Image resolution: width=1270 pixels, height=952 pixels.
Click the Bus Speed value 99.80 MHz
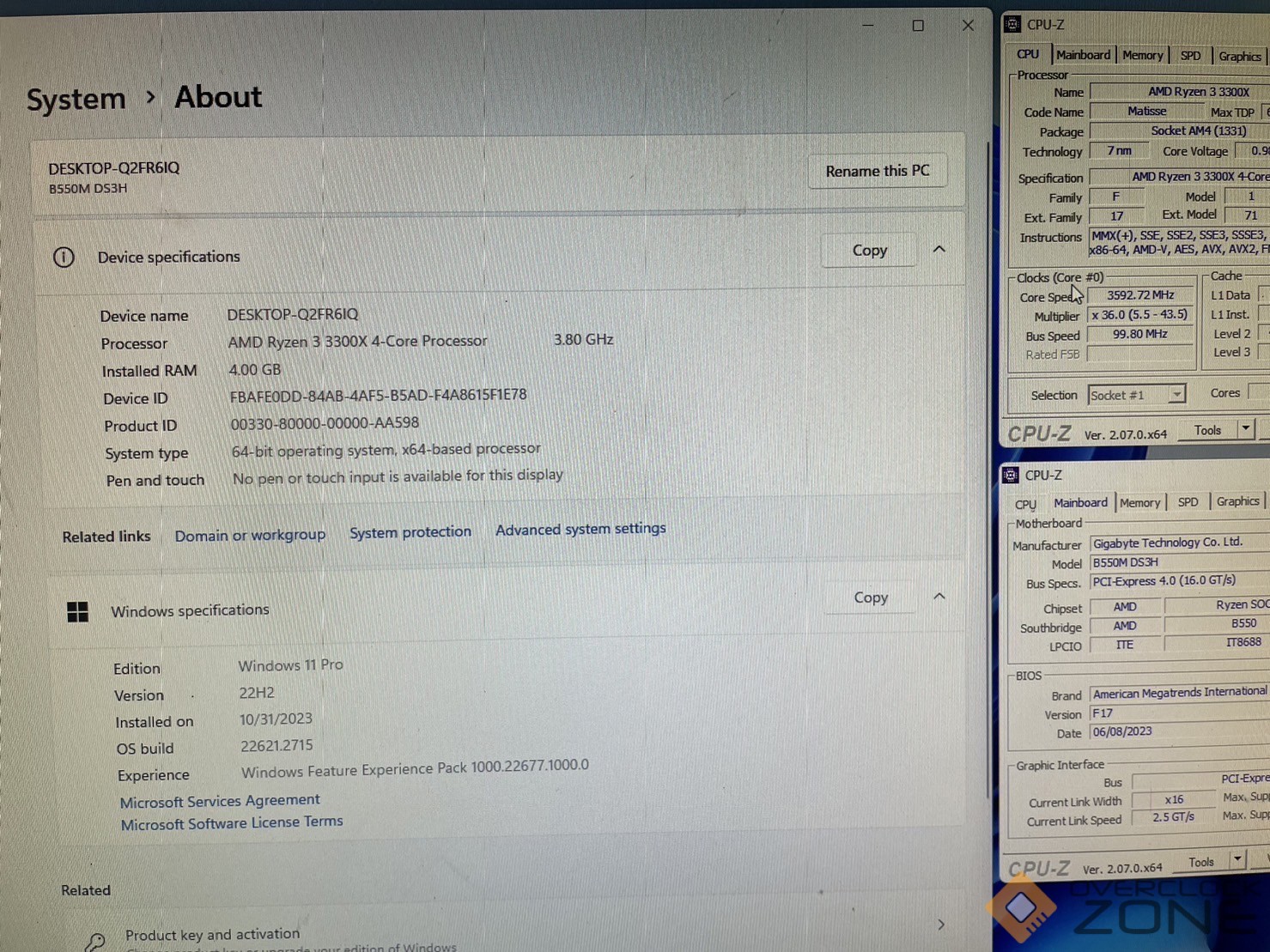click(1140, 335)
